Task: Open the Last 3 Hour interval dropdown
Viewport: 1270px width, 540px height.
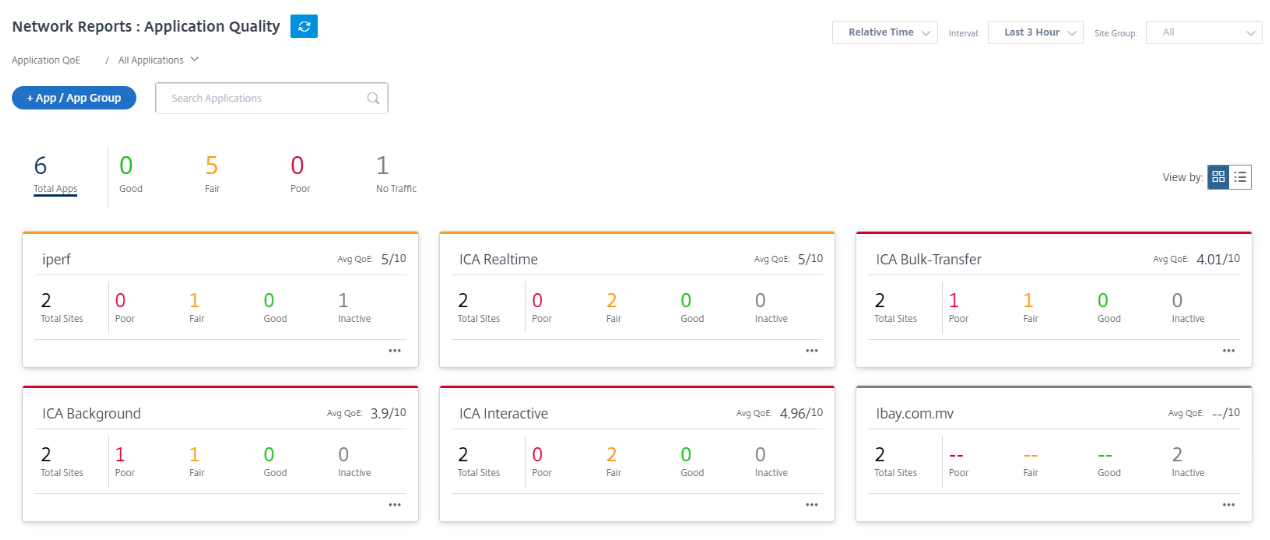Action: pyautogui.click(x=1036, y=32)
